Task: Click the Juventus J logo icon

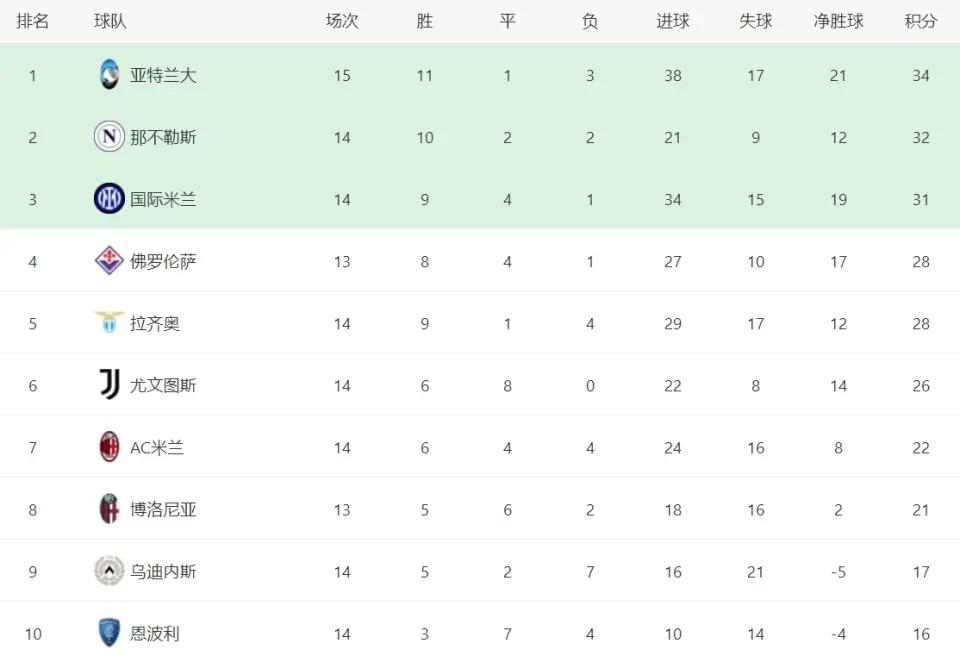Action: (109, 385)
